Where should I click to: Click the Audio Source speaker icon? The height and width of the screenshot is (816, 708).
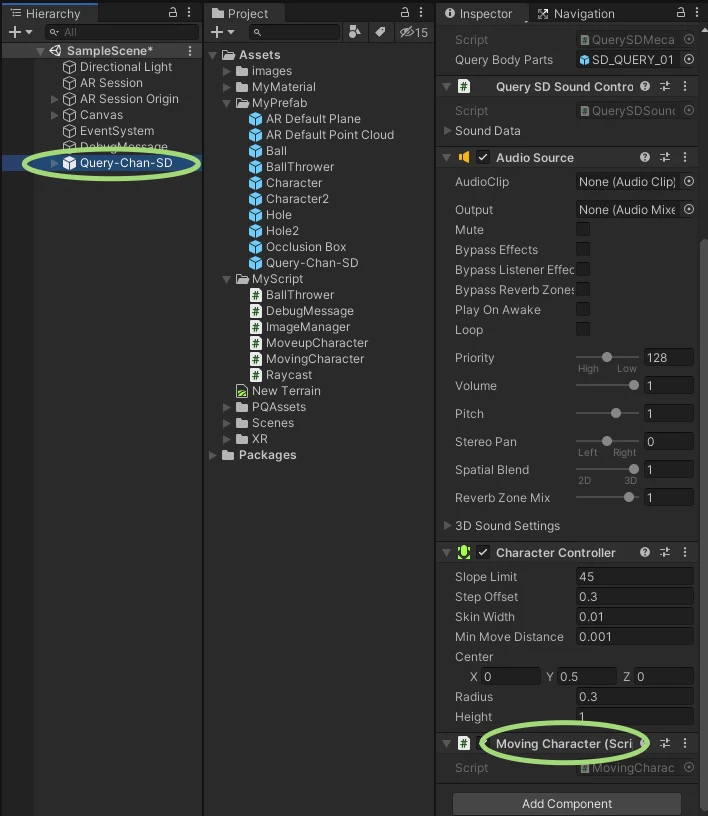tap(463, 157)
